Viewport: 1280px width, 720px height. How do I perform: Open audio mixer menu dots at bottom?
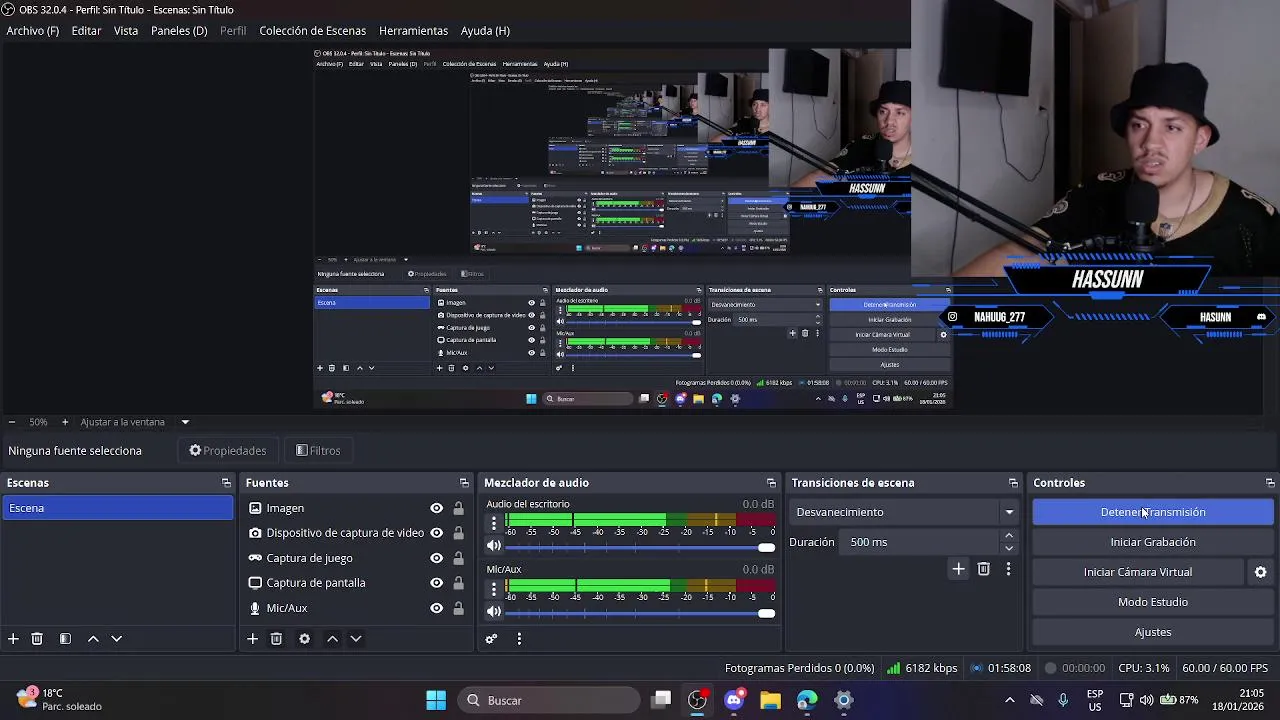pyautogui.click(x=519, y=639)
